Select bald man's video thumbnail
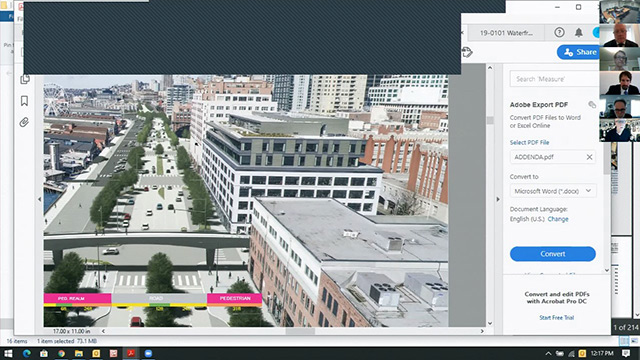The width and height of the screenshot is (640, 360). tap(620, 35)
